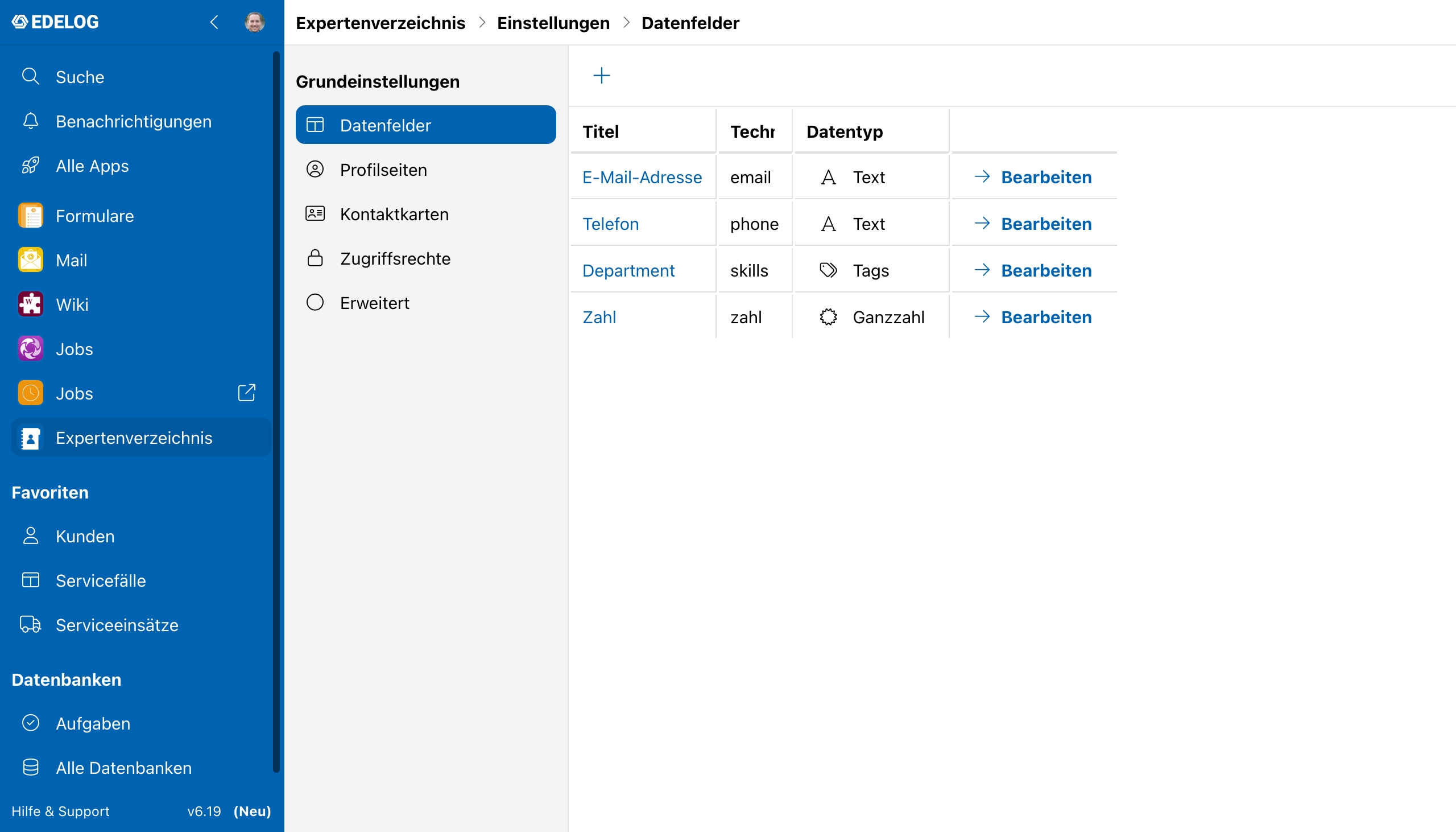This screenshot has height=832, width=1456.
Task: Launch the purple Jobs app
Action: [x=142, y=349]
